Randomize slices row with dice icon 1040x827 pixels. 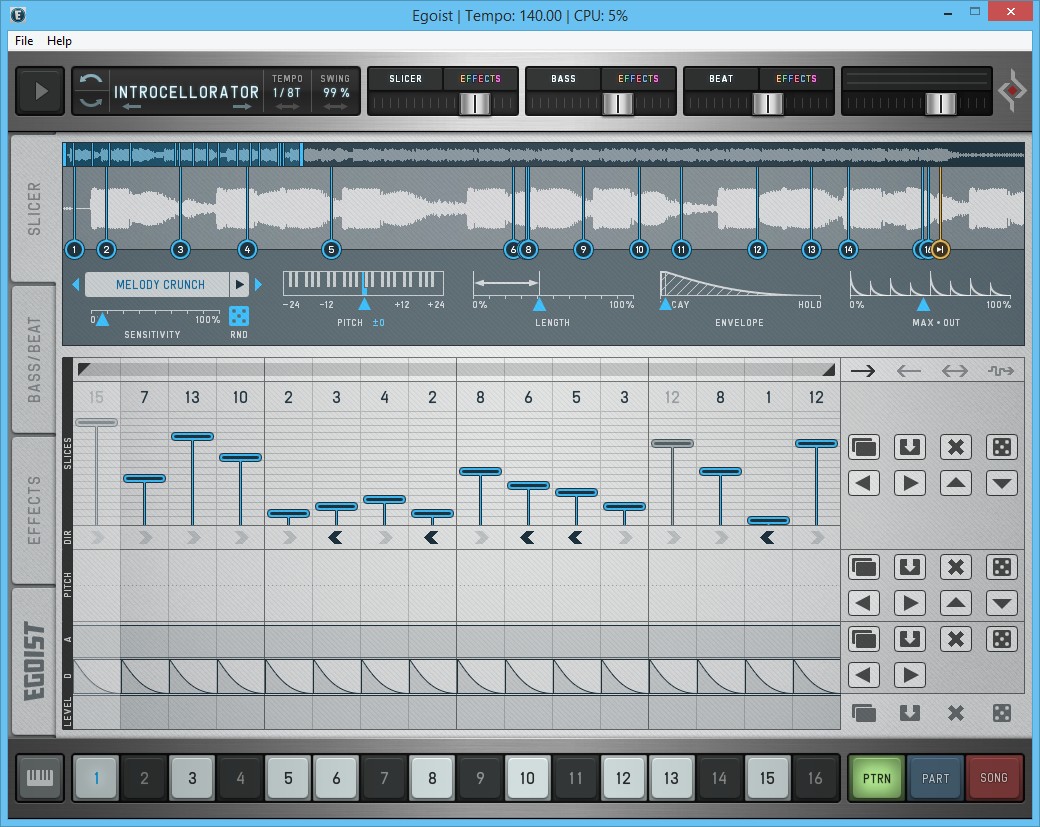[x=1002, y=447]
